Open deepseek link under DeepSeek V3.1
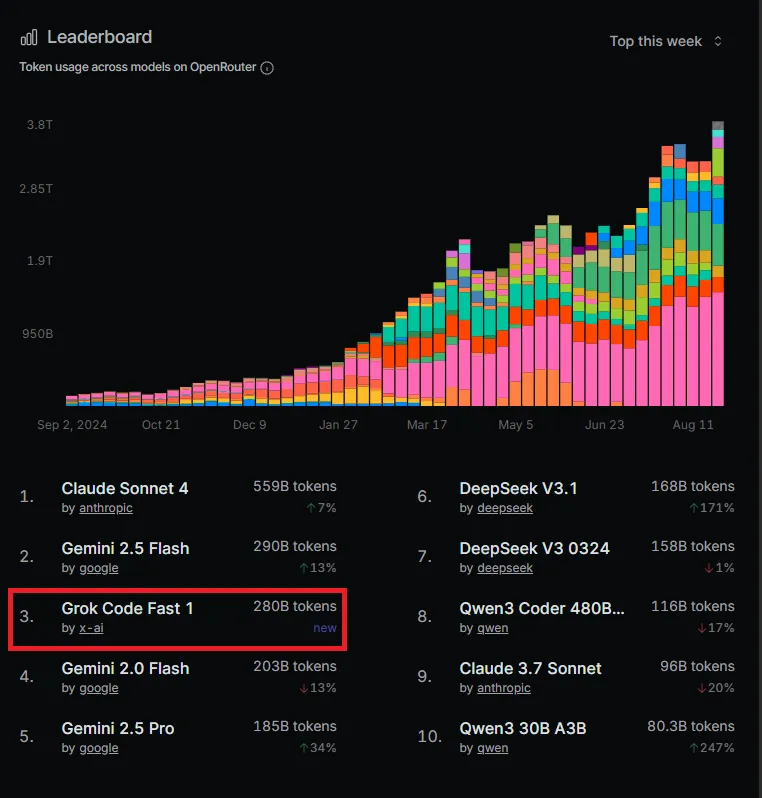The image size is (762, 798). (x=505, y=508)
